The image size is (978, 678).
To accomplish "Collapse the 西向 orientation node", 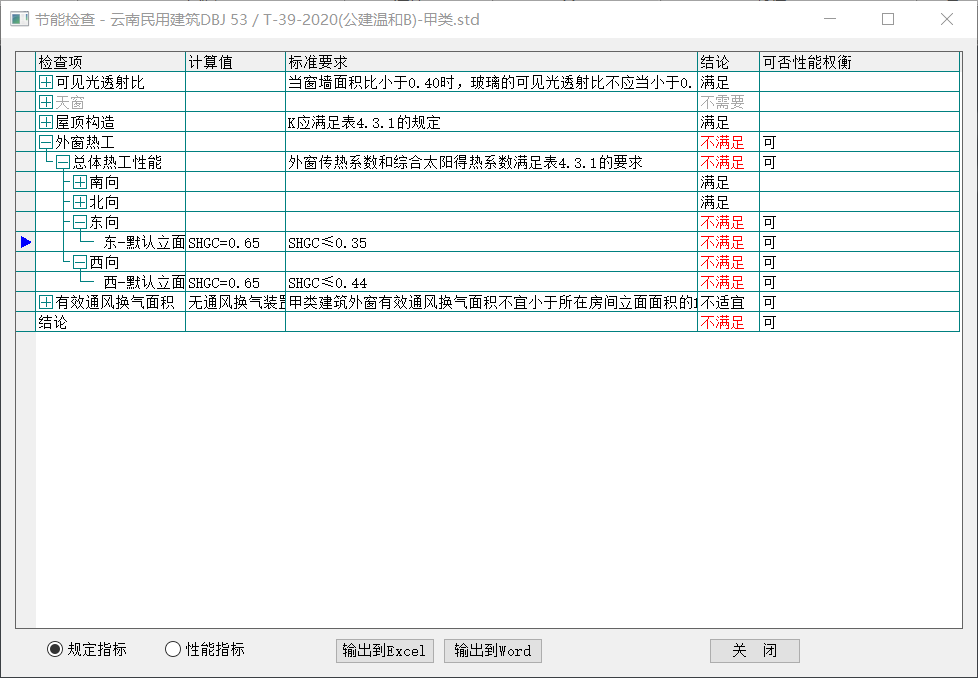I will pyautogui.click(x=80, y=262).
